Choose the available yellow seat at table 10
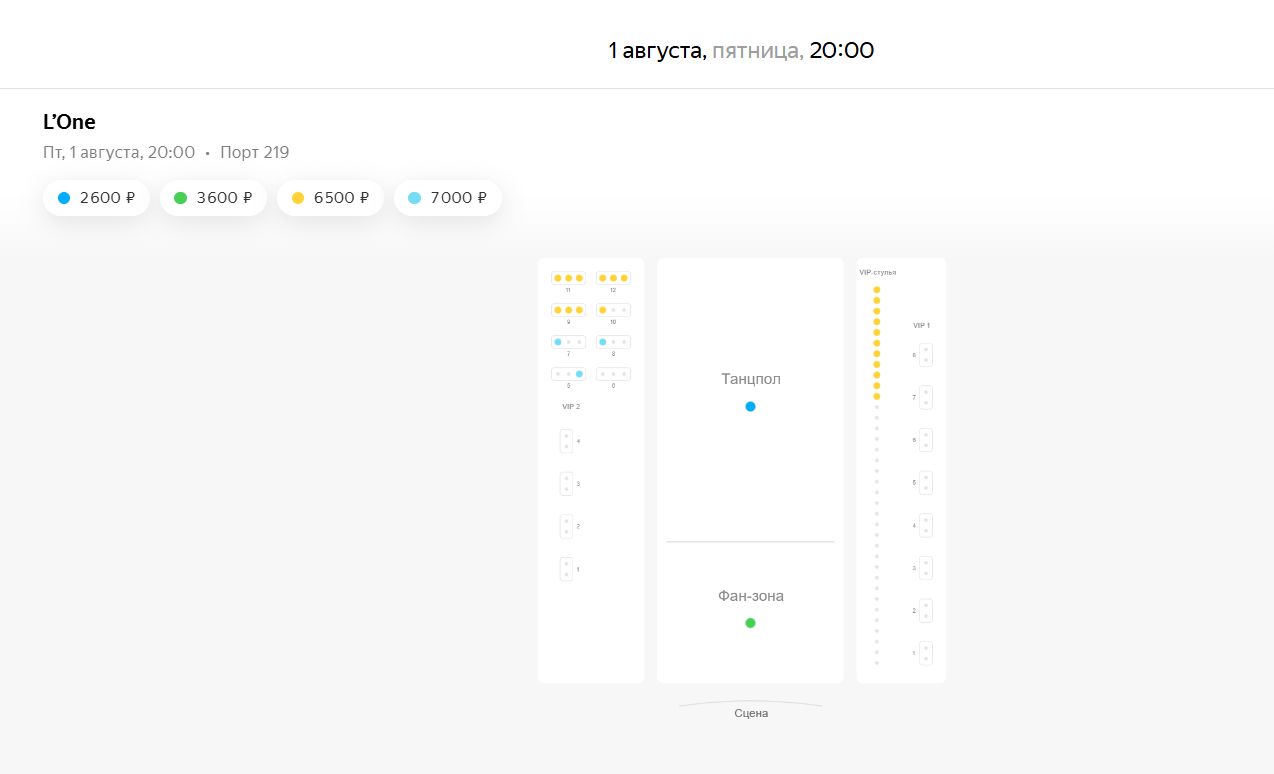The height and width of the screenshot is (774, 1274). 603,310
